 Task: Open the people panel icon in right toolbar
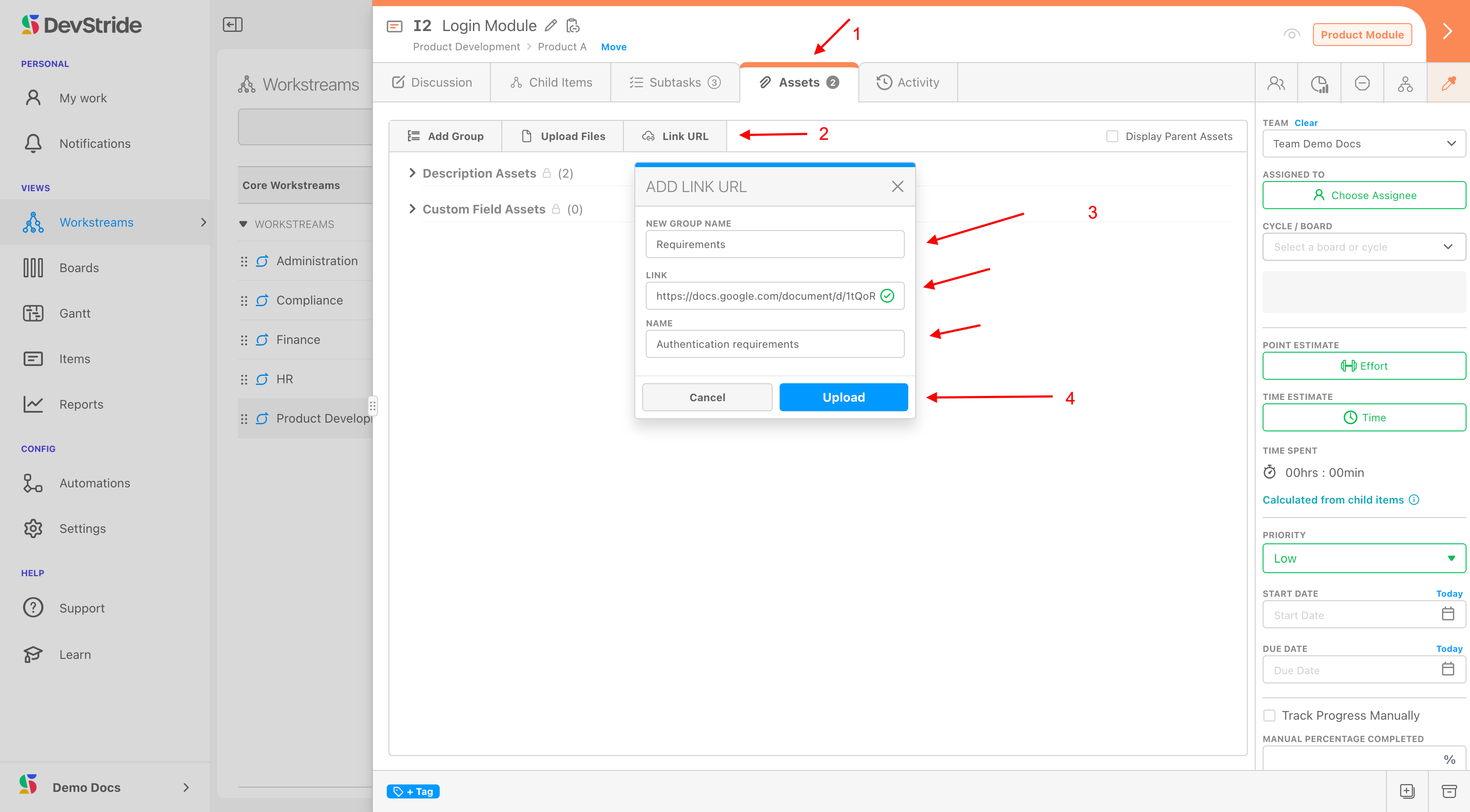tap(1276, 83)
